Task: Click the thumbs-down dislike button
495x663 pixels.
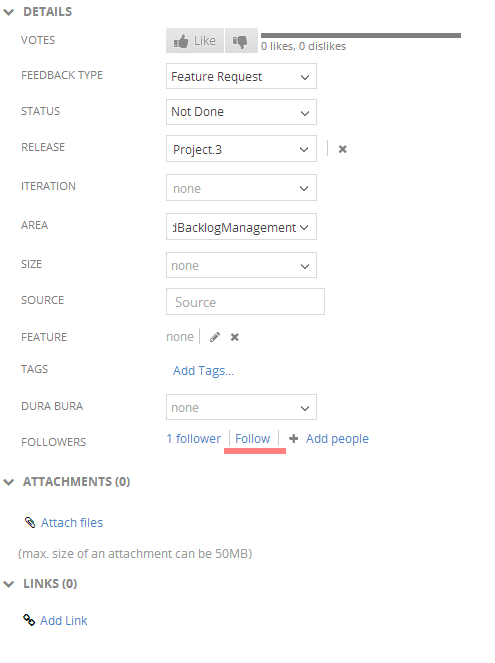Action: tap(241, 41)
